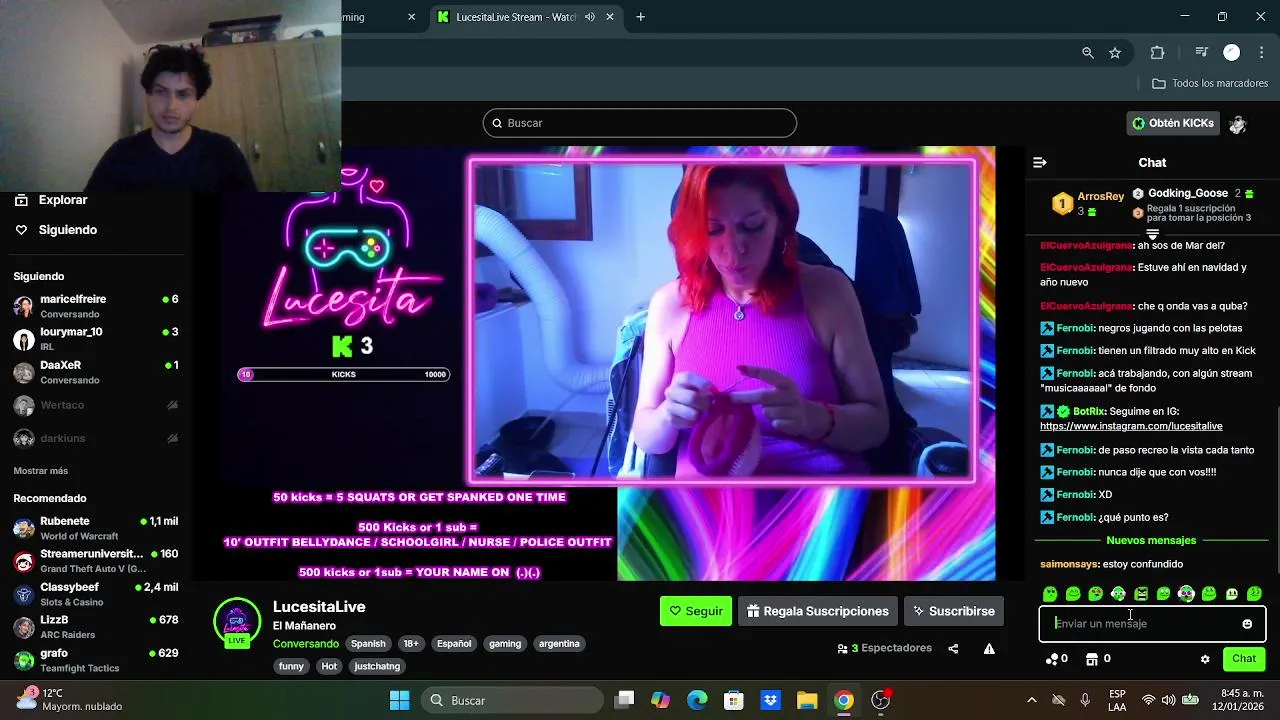Click Nuevos mensajes to jump to latest
The width and height of the screenshot is (1280, 720).
1151,540
